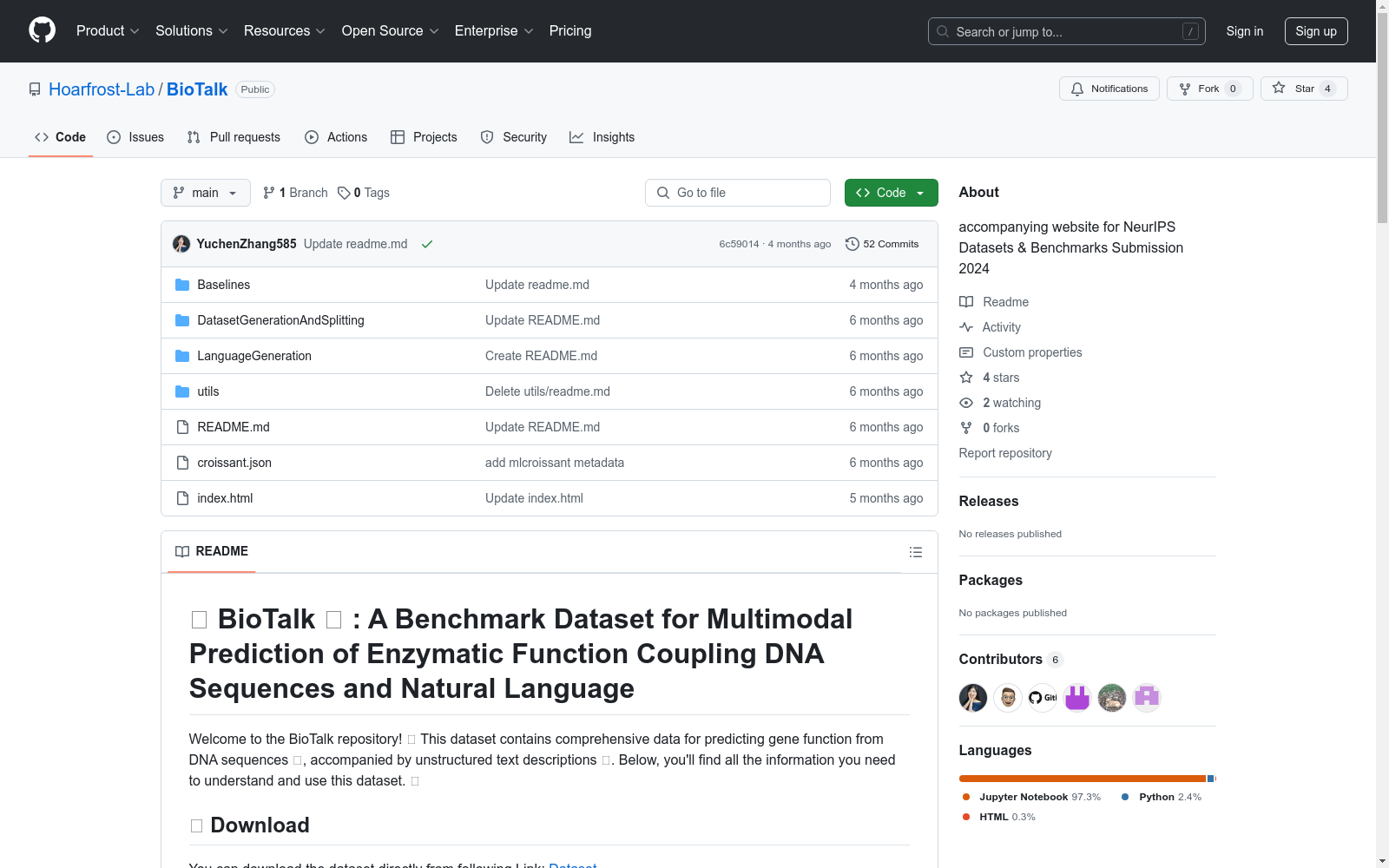Image resolution: width=1389 pixels, height=868 pixels.
Task: Click YuchenZhang585's avatar in commit bar
Action: coord(181,244)
